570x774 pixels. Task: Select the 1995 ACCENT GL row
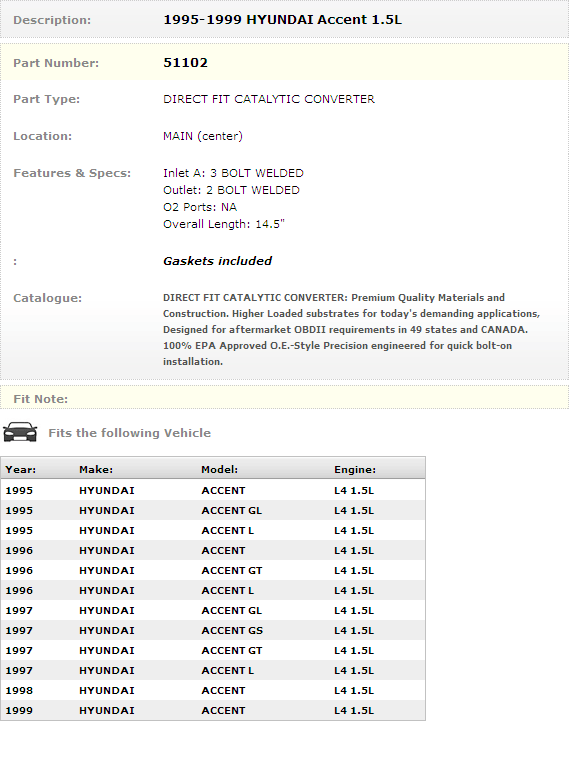tap(213, 510)
